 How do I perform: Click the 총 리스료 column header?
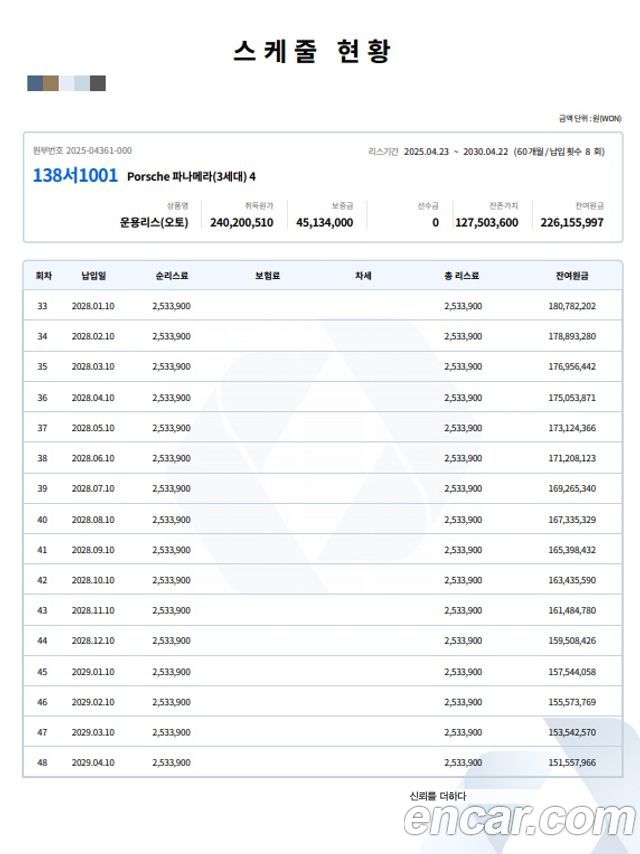[x=462, y=275]
